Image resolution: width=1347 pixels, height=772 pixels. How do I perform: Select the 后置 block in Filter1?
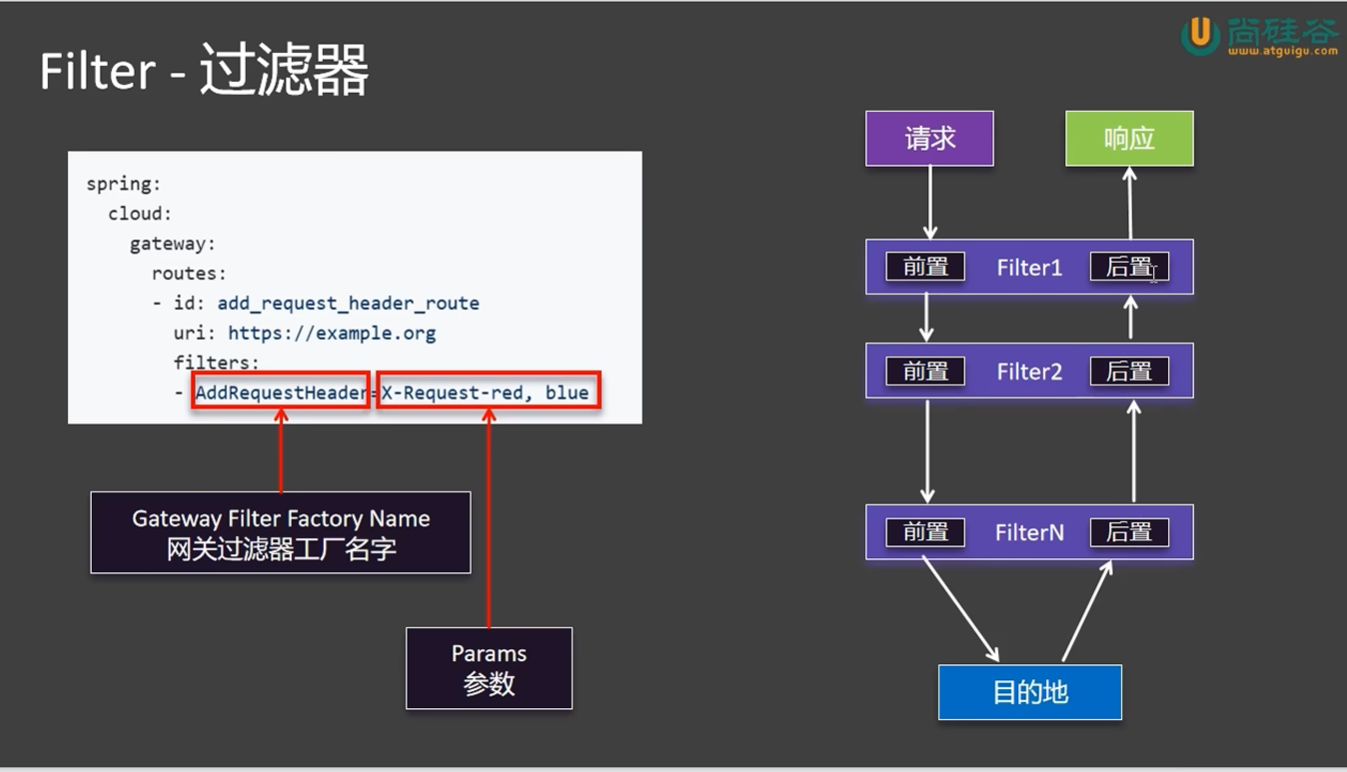tap(1129, 267)
